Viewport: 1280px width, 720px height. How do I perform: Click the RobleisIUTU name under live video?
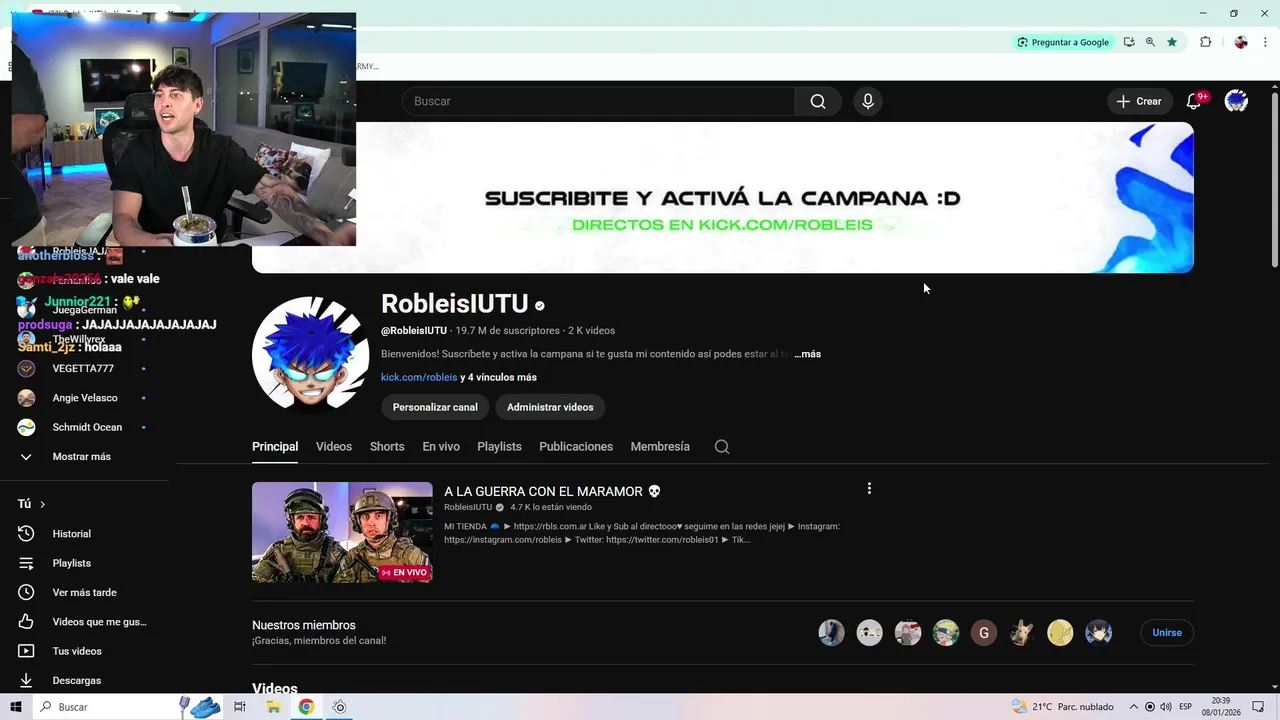tap(468, 507)
